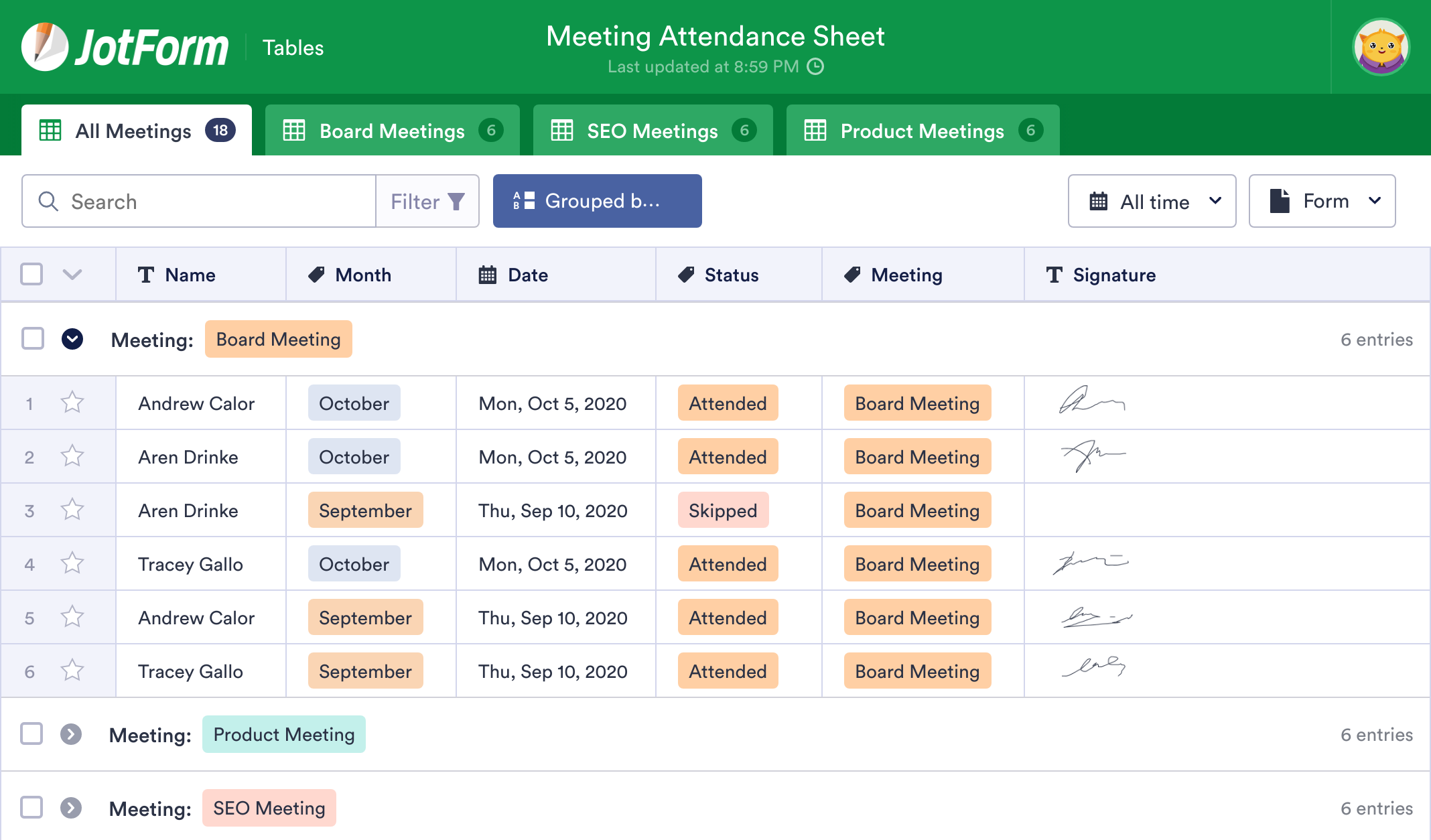Open the Filter options with the funnel icon
This screenshot has width=1431, height=840.
point(427,201)
